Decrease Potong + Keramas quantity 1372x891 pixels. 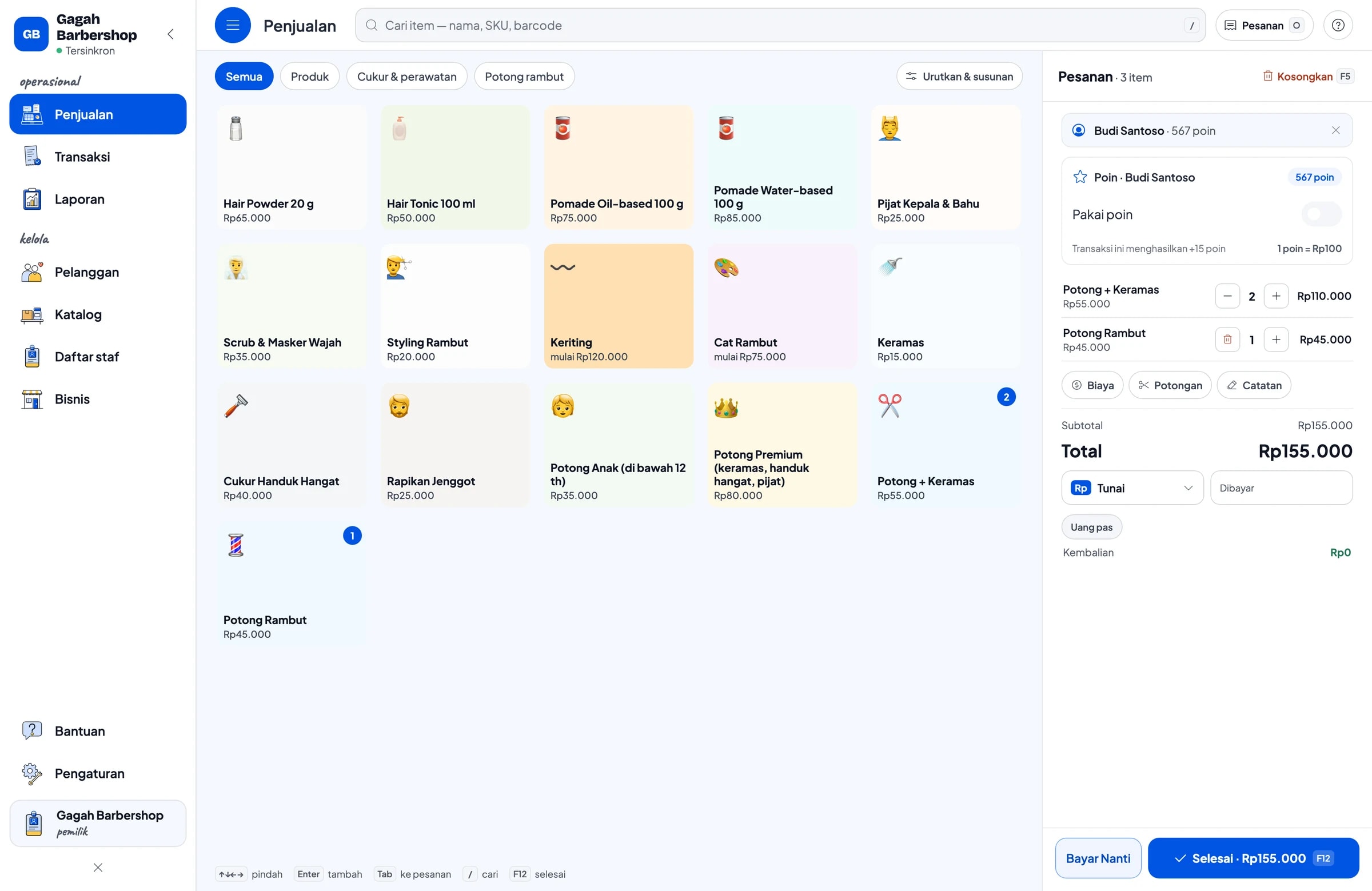1227,296
